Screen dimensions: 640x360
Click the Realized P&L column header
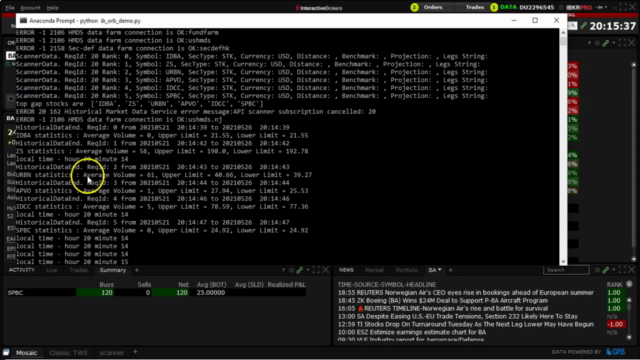click(287, 284)
